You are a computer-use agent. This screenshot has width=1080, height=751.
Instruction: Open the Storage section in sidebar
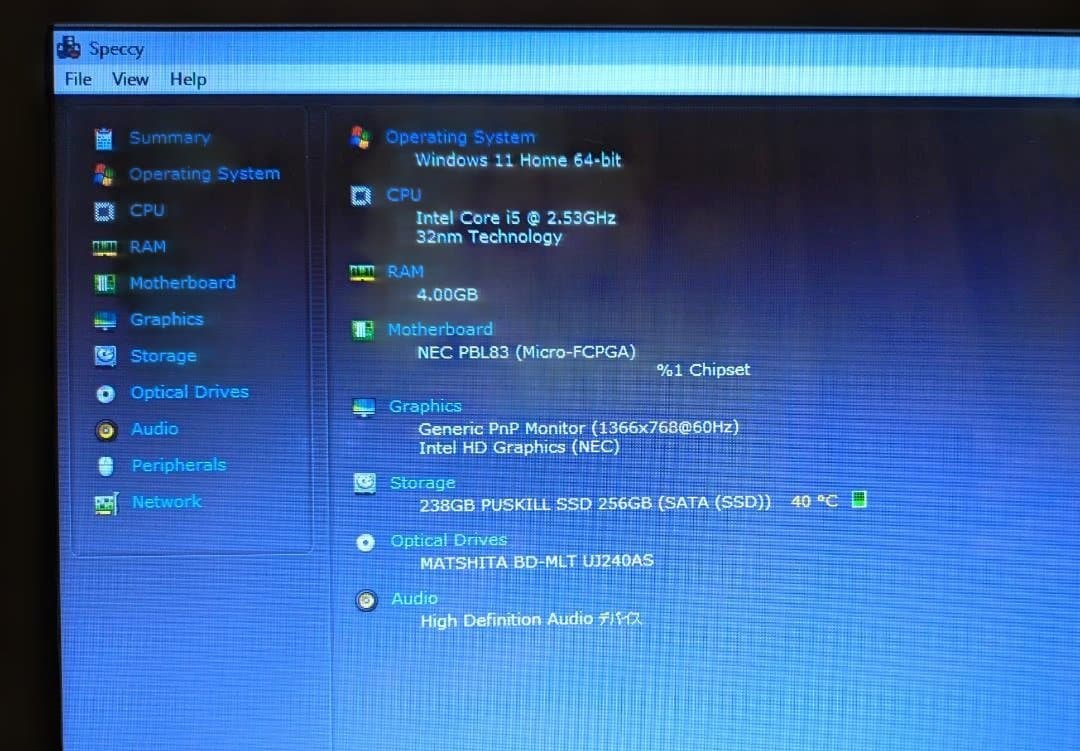point(164,356)
